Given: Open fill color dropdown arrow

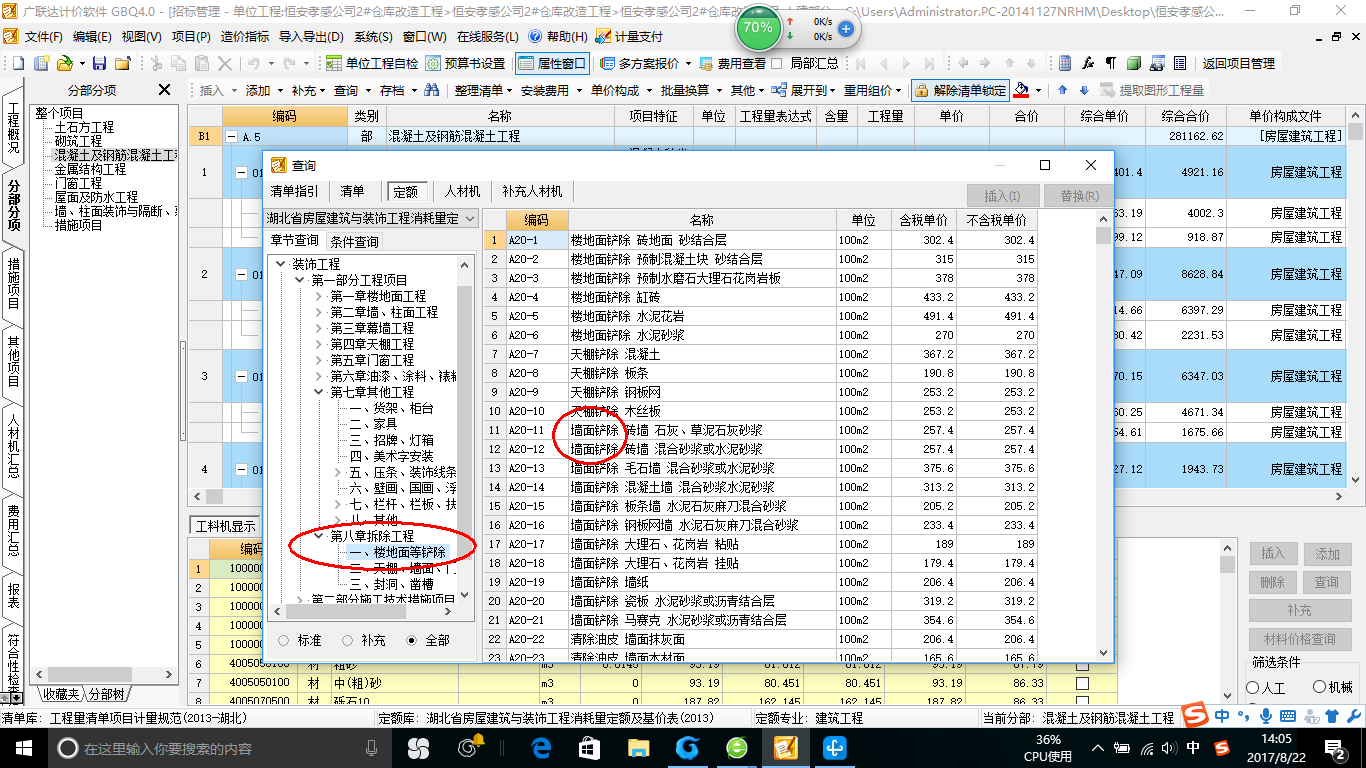Looking at the screenshot, I should 1038,90.
